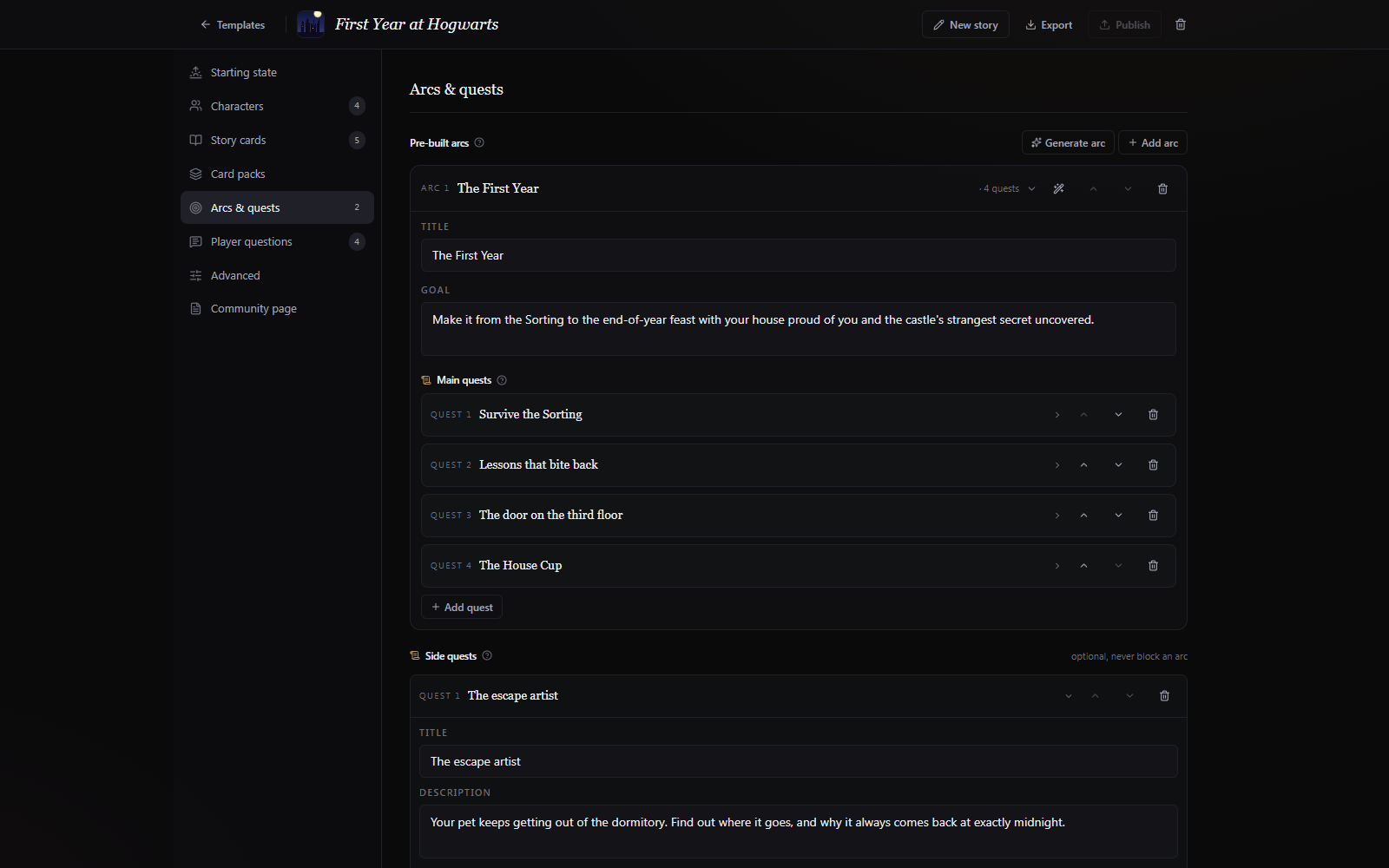Select Arcs & quests in sidebar
1389x868 pixels.
click(277, 207)
